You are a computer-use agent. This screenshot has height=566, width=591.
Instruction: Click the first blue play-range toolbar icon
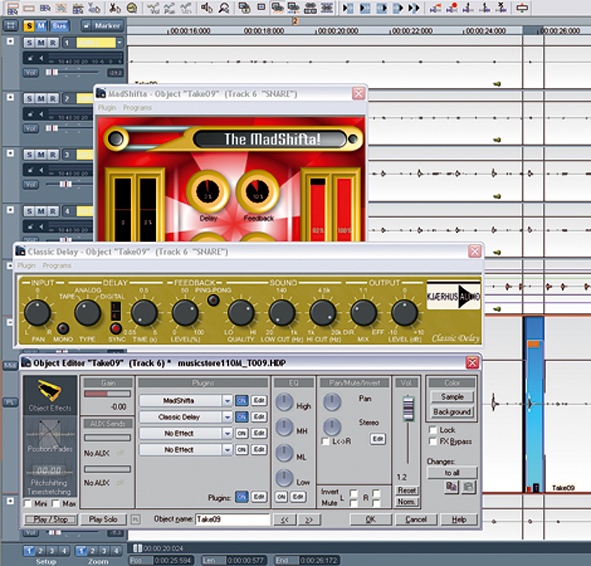coord(348,8)
